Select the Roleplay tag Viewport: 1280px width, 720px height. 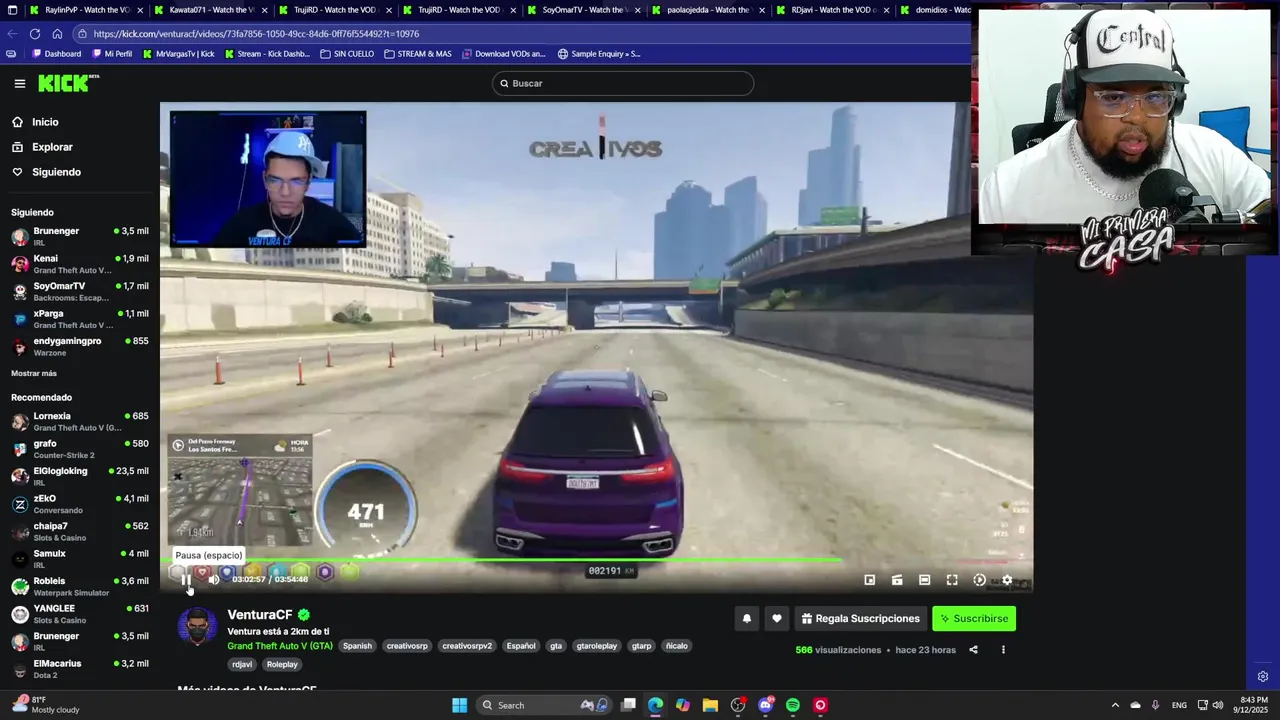pos(282,664)
